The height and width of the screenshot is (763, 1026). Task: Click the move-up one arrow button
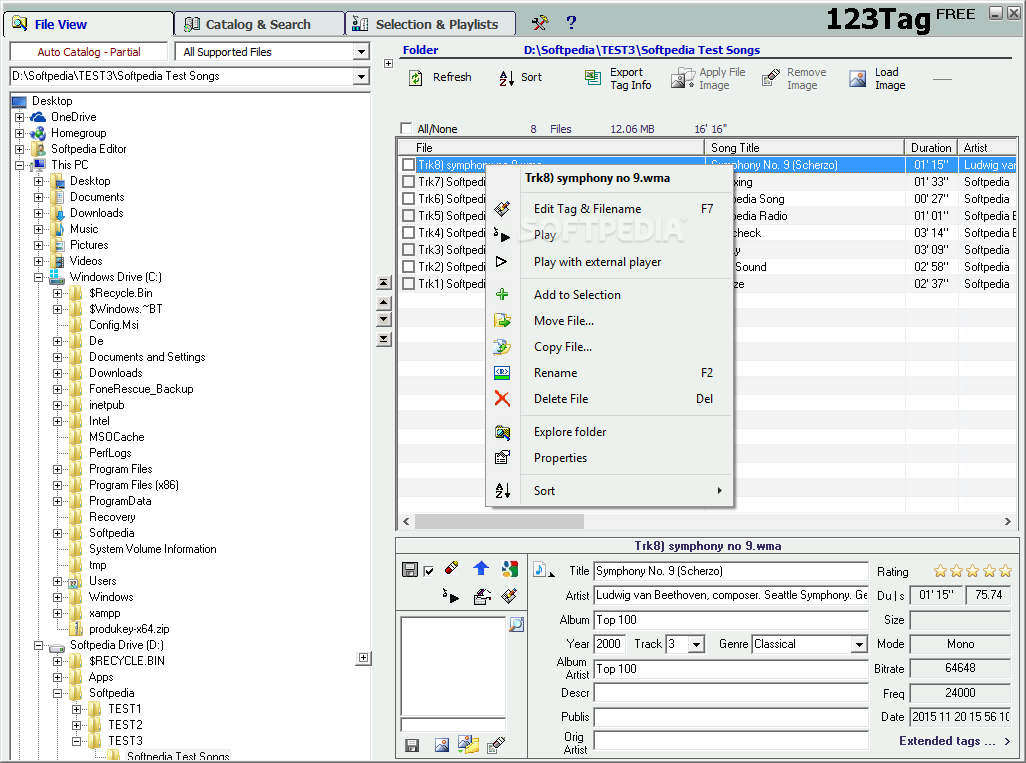click(x=384, y=302)
